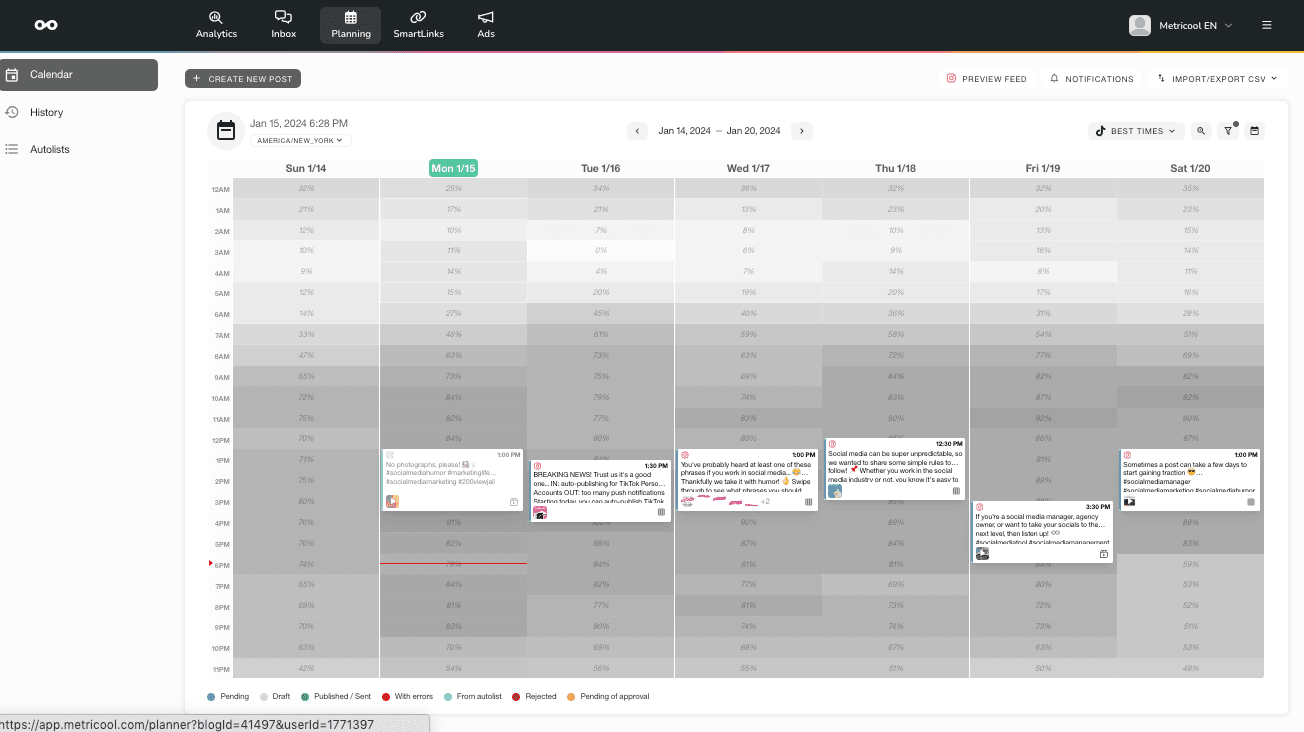Select the SmartLinks chain icon
Viewport: 1304px width, 732px height.
418,24
